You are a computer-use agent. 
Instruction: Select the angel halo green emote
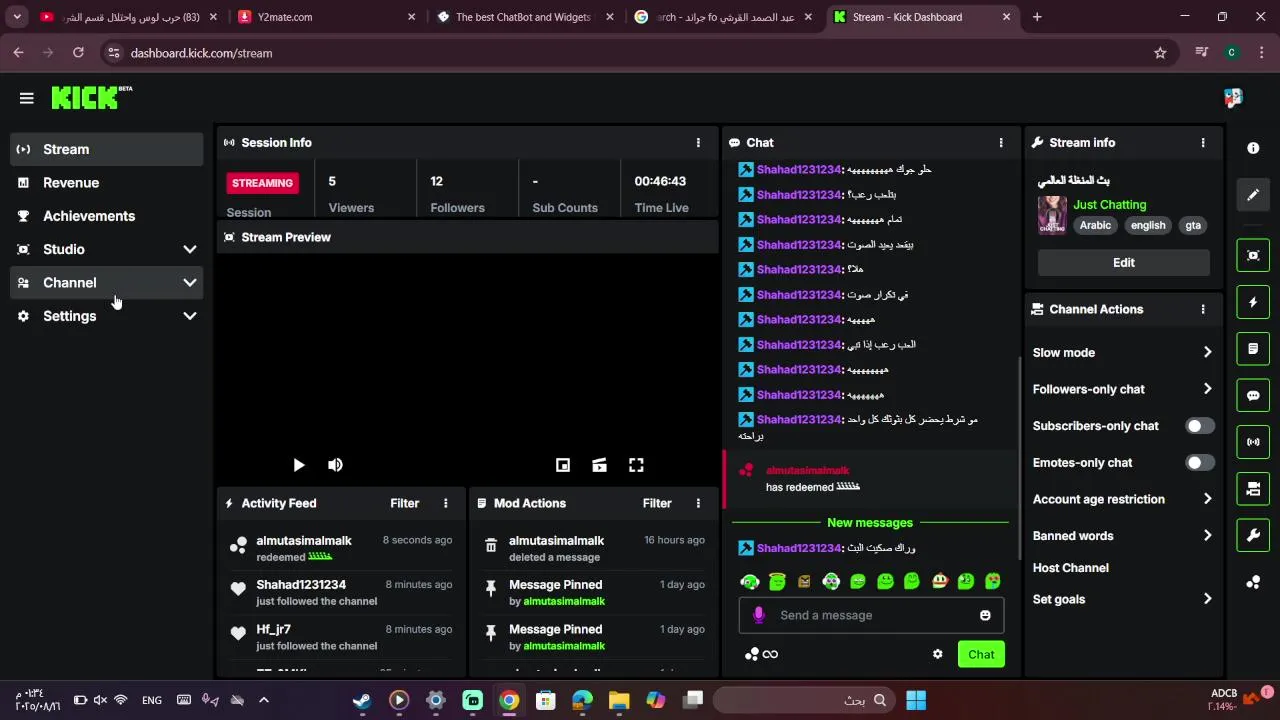tap(777, 581)
